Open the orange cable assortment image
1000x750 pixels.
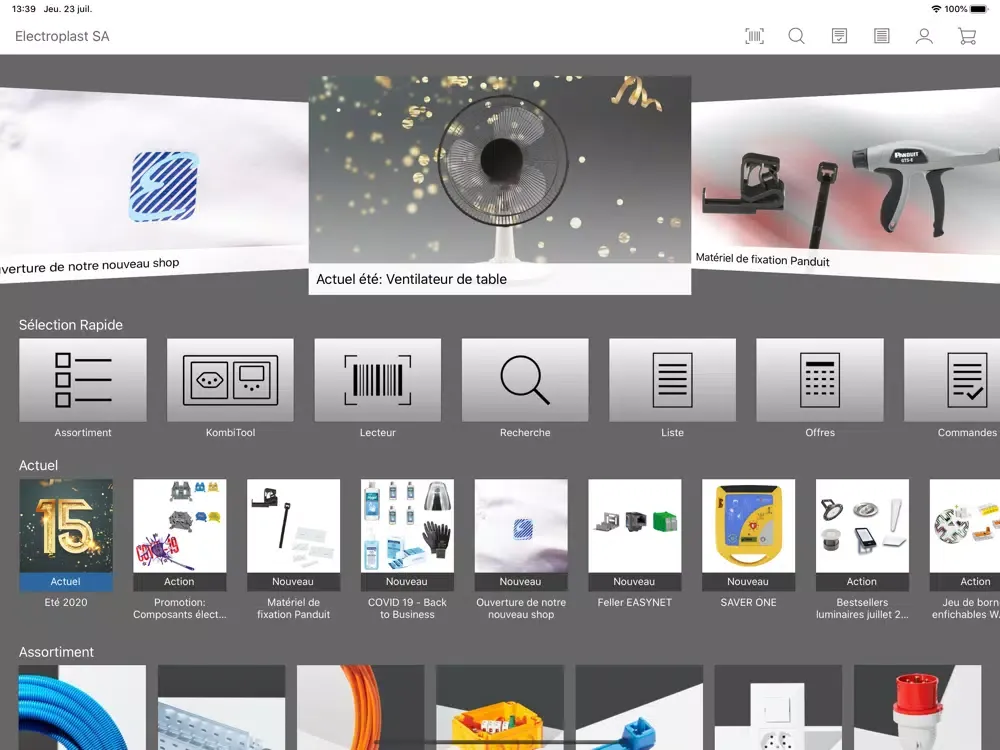click(x=360, y=707)
